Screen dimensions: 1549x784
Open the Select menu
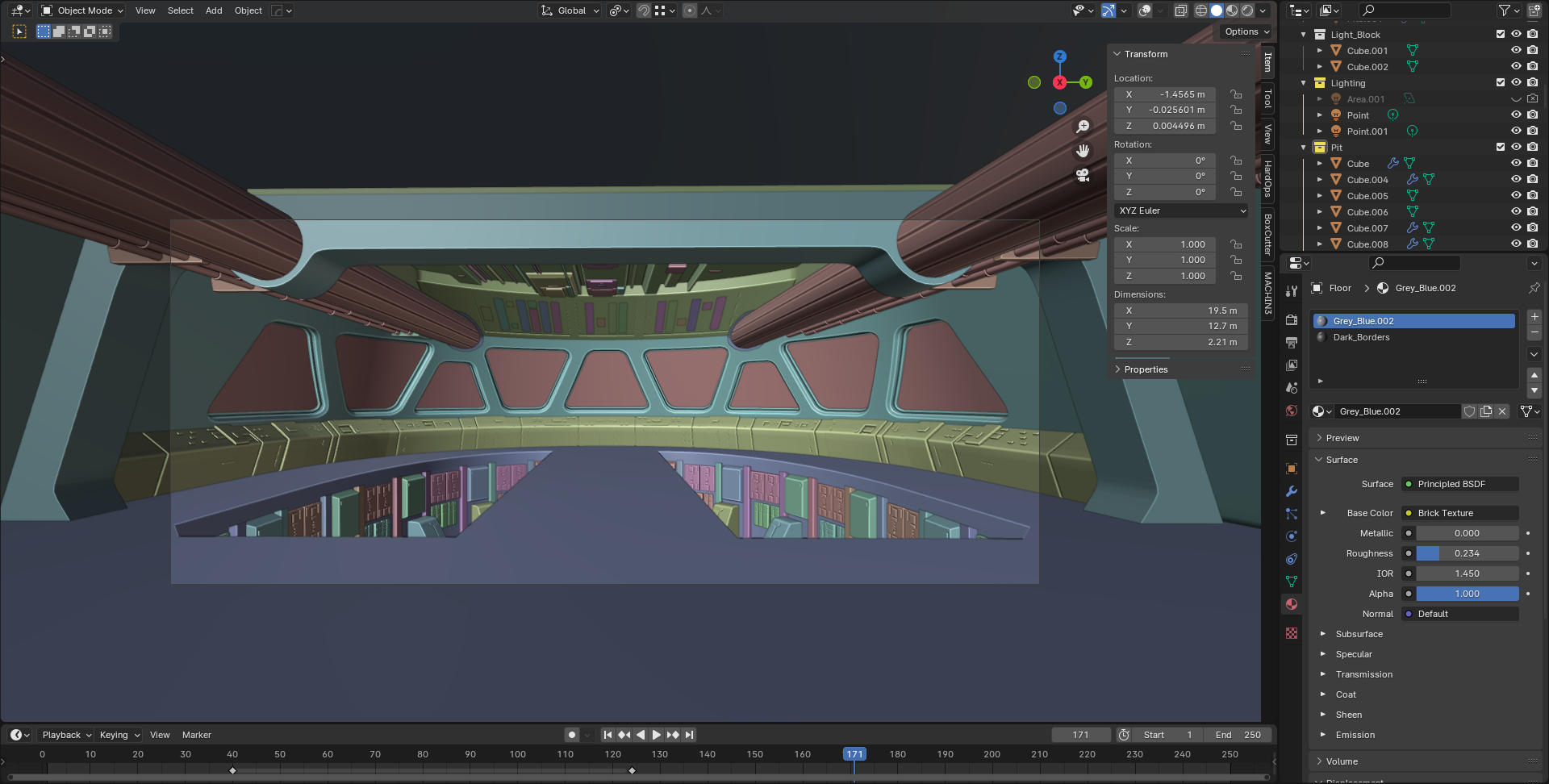(181, 10)
